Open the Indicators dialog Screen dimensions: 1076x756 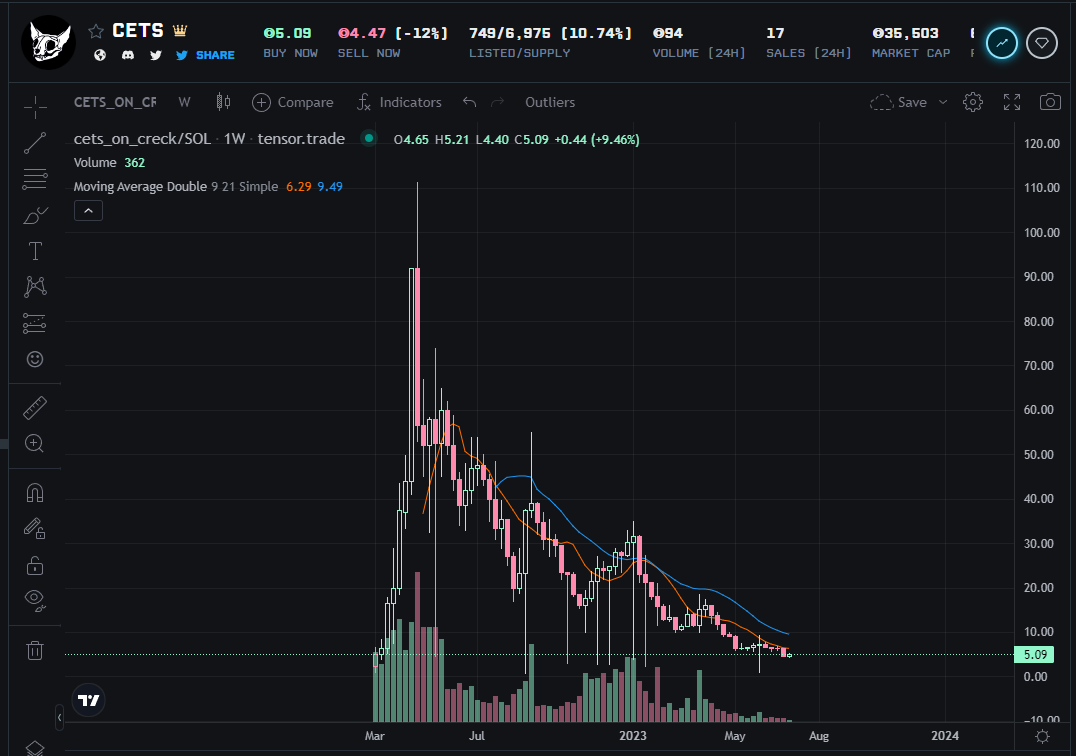pos(399,102)
